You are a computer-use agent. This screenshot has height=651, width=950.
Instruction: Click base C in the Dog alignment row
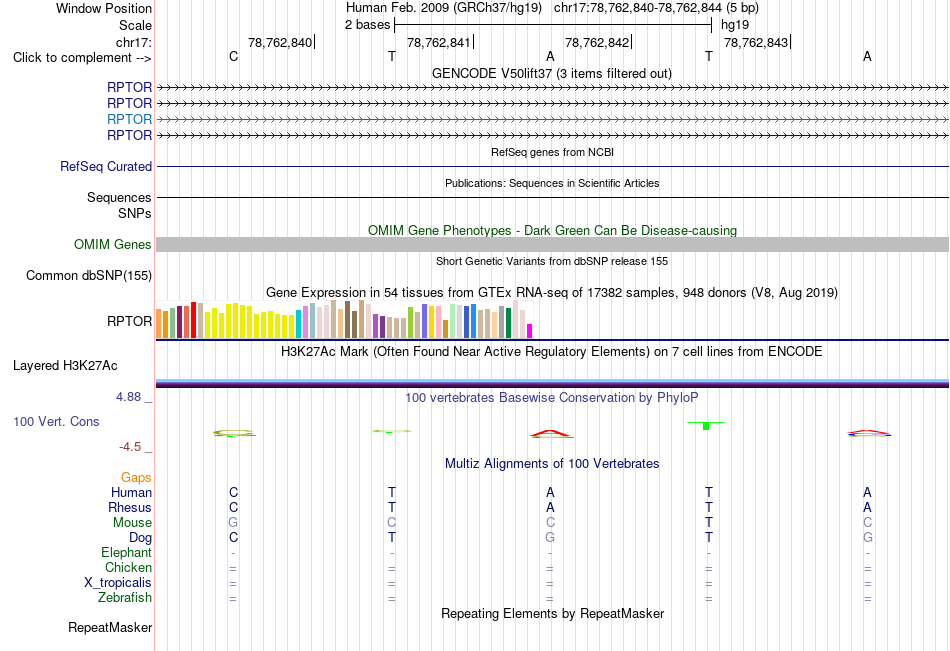click(233, 538)
